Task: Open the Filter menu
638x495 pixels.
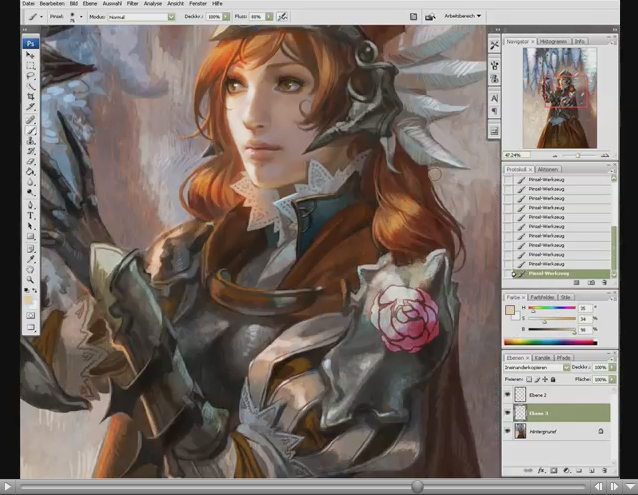Action: point(132,3)
